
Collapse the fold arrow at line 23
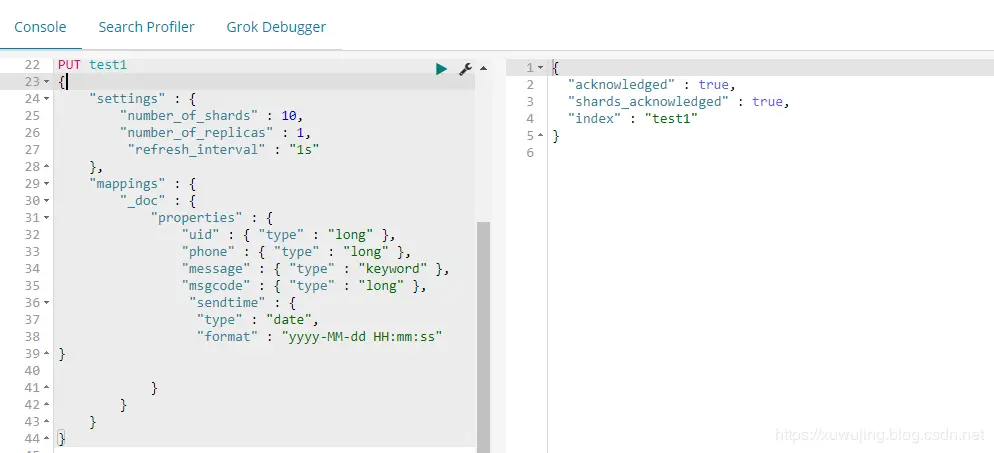click(47, 82)
